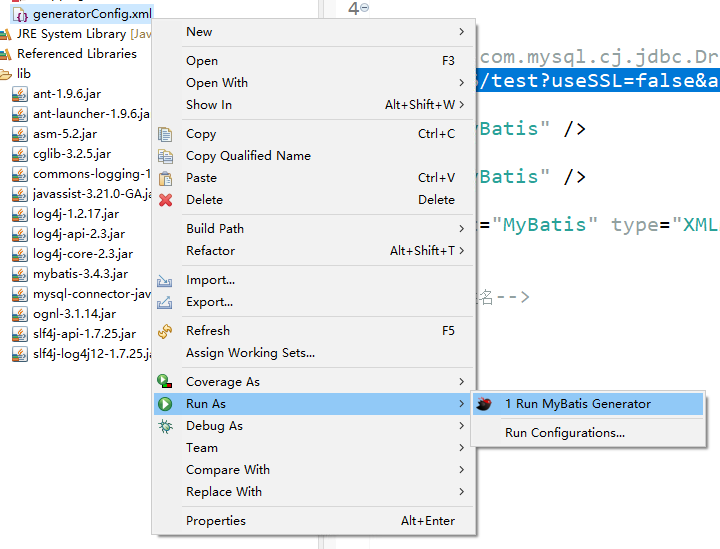Expand the New submenu arrow
720x549 pixels.
(461, 32)
